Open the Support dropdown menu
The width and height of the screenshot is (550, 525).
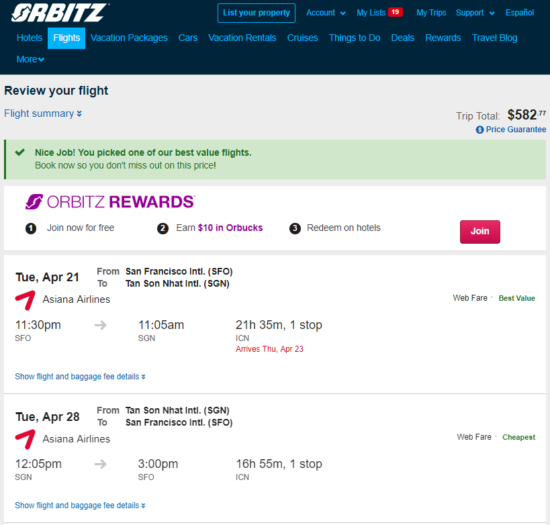tap(475, 13)
